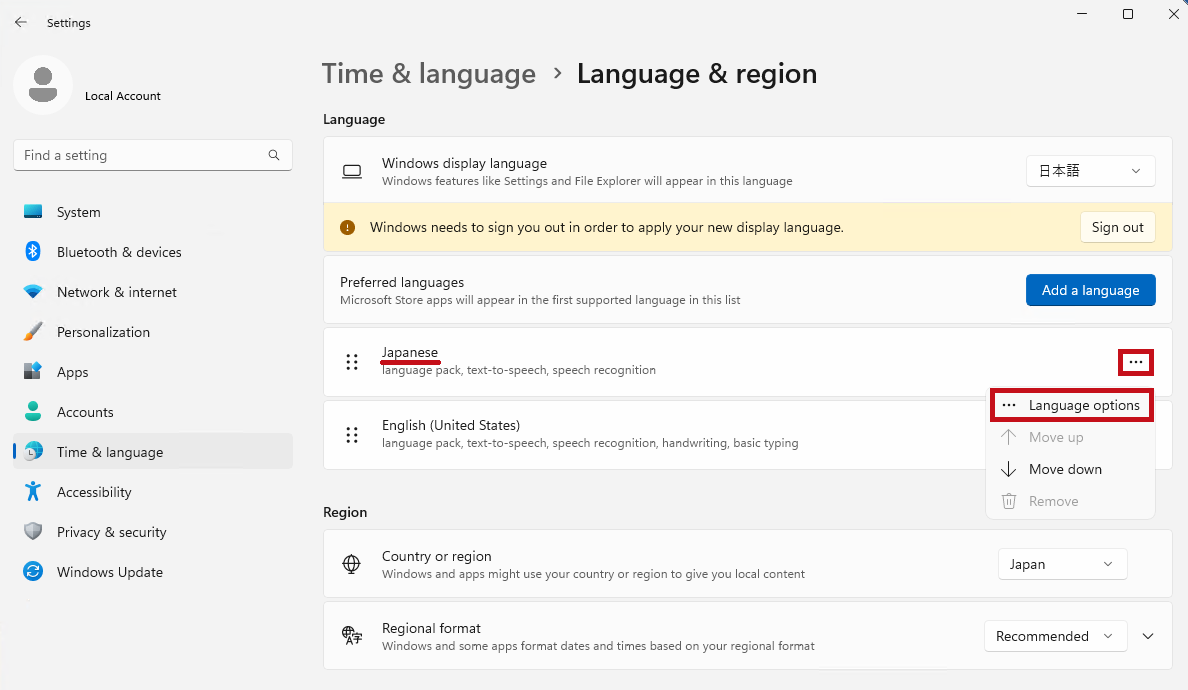Click the Country or region globe icon
This screenshot has height=690, width=1188.
(352, 564)
